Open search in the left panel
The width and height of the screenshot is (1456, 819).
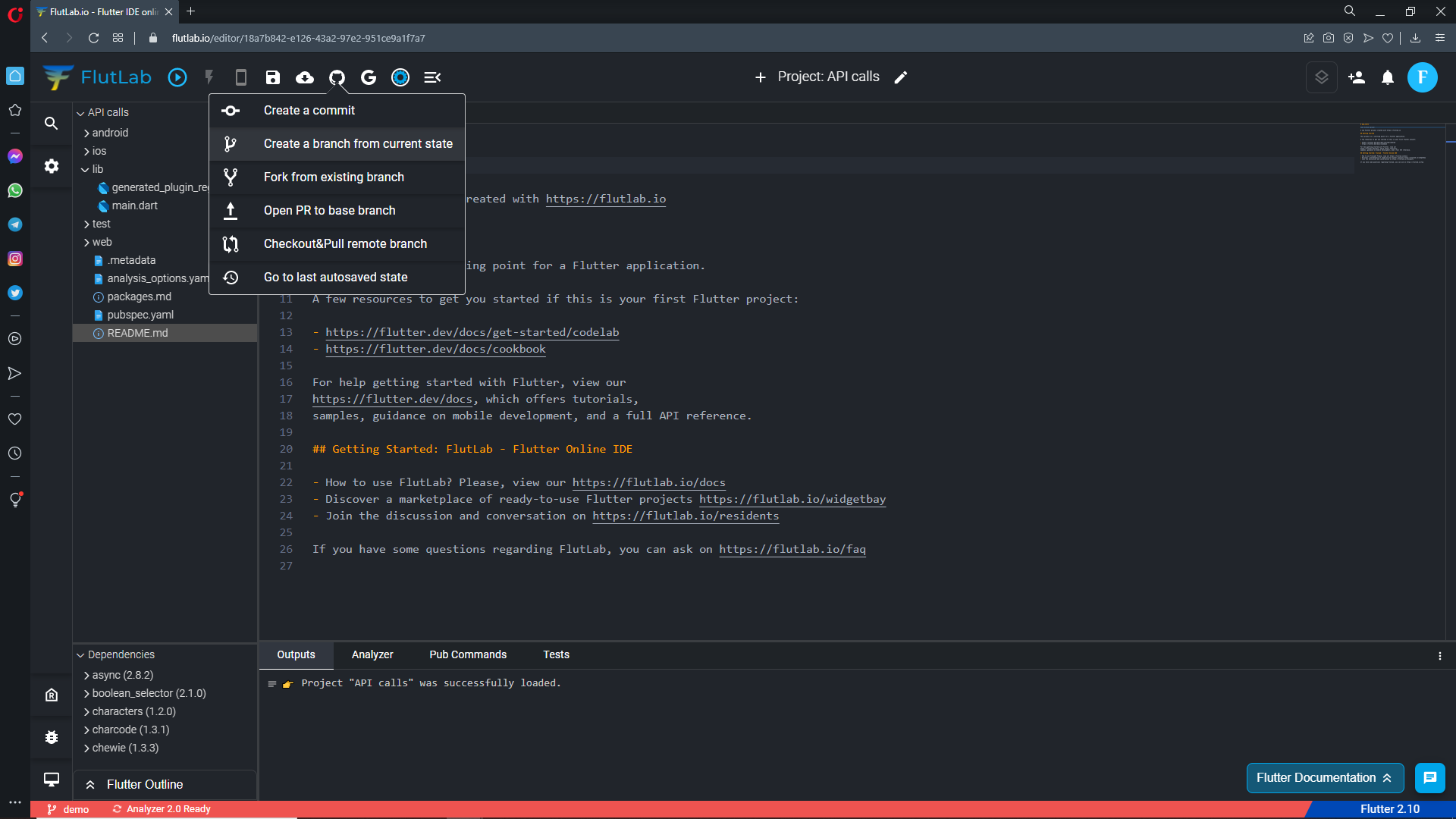pyautogui.click(x=52, y=123)
